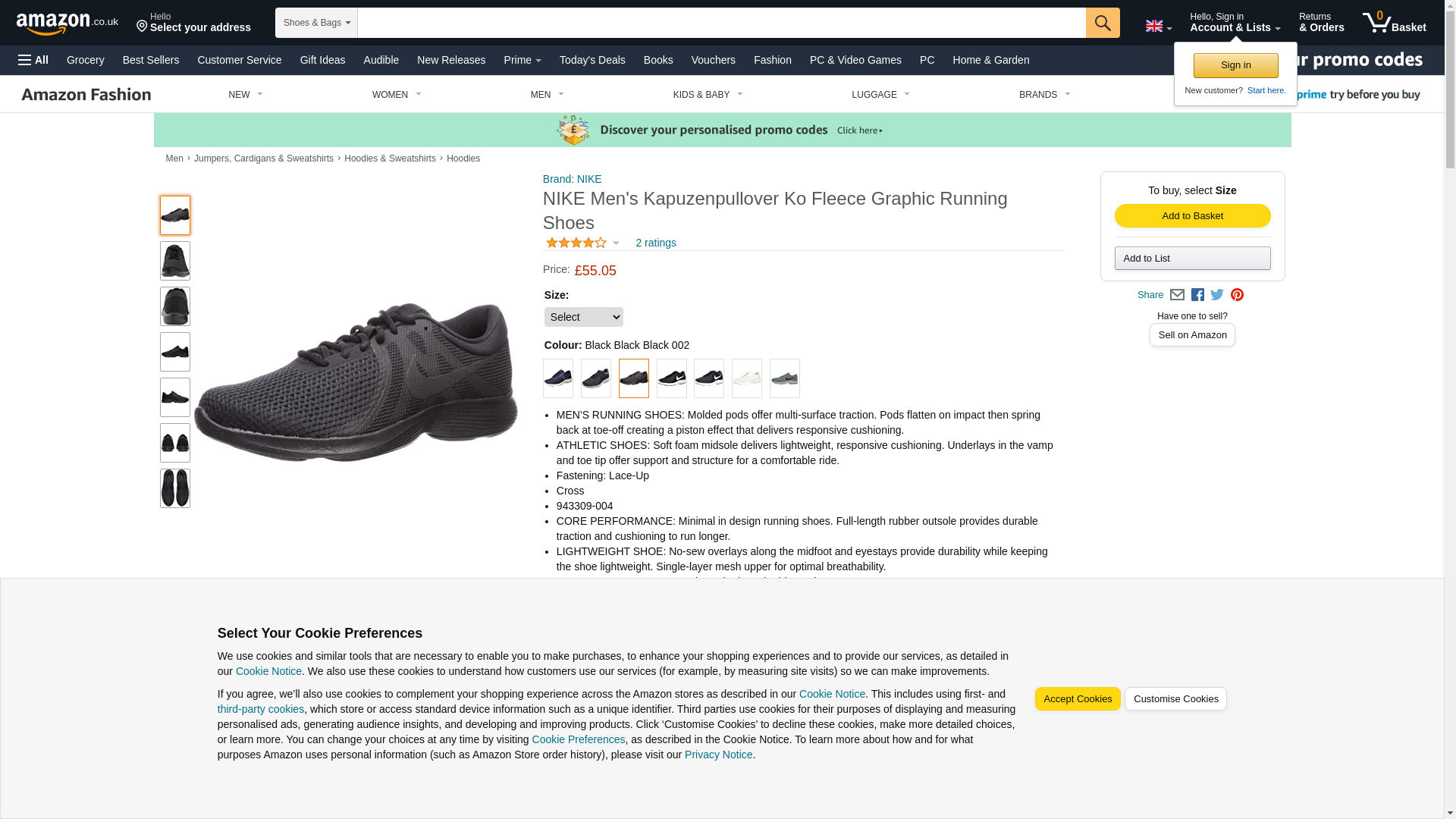Open the All hamburger menu
1456x819 pixels.
click(33, 60)
